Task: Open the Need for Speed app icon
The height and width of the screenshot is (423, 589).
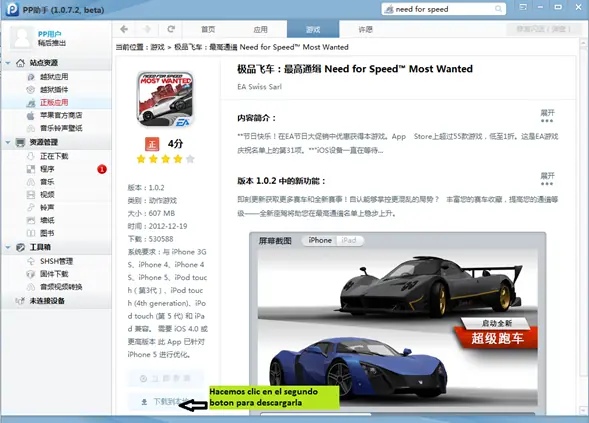Action: point(165,99)
